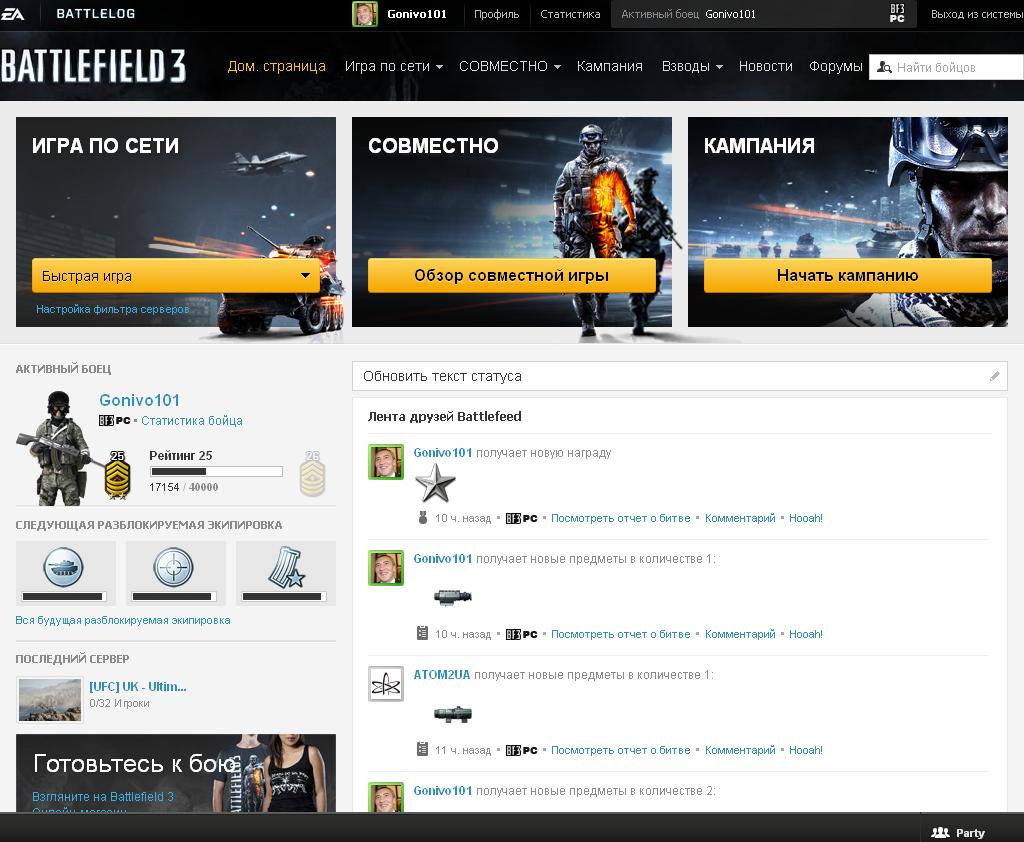Open the Статистика бойца link
This screenshot has height=842, width=1024.
tap(191, 421)
